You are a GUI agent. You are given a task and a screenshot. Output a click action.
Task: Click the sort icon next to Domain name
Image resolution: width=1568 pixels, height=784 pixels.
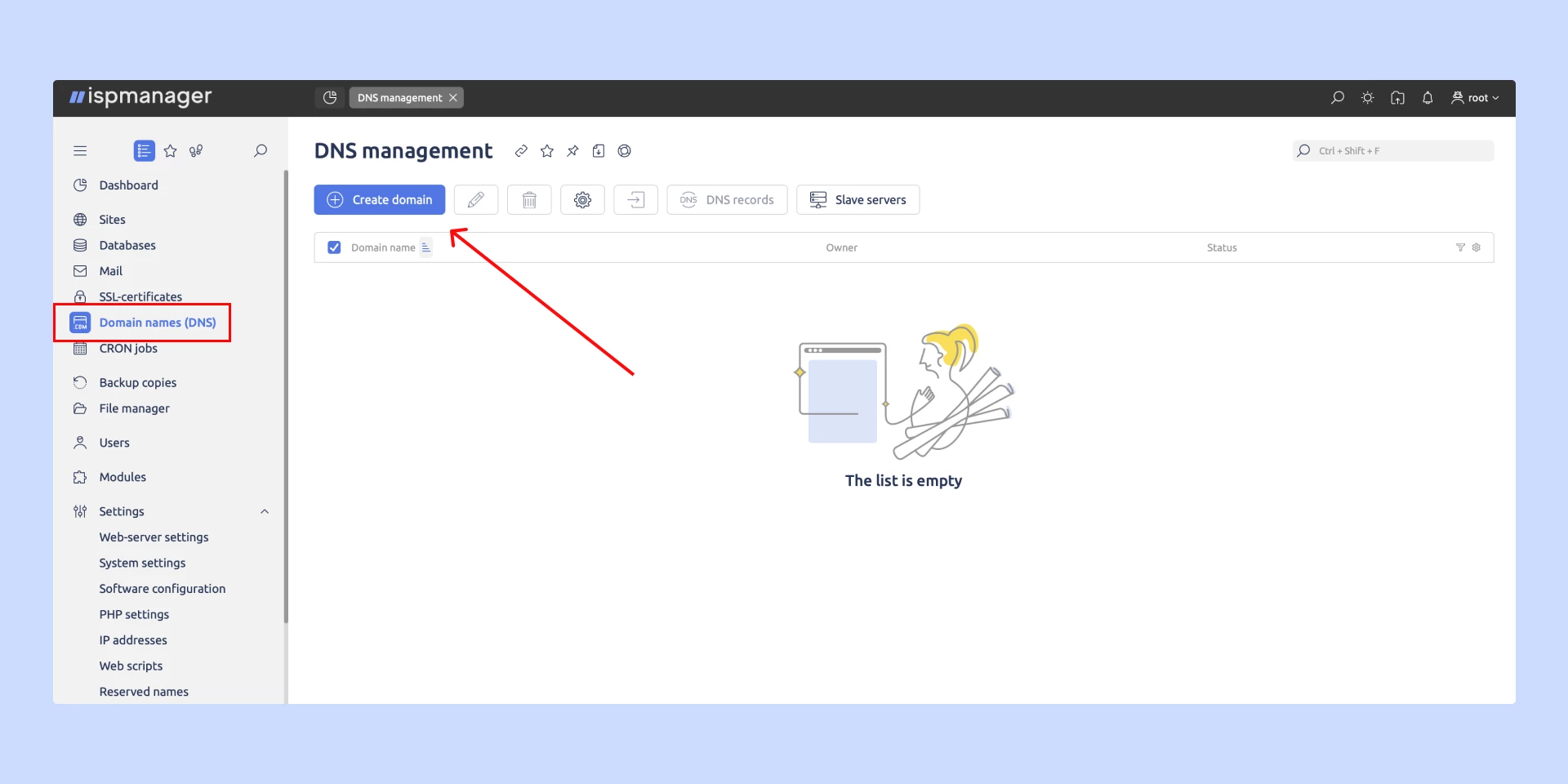[426, 247]
